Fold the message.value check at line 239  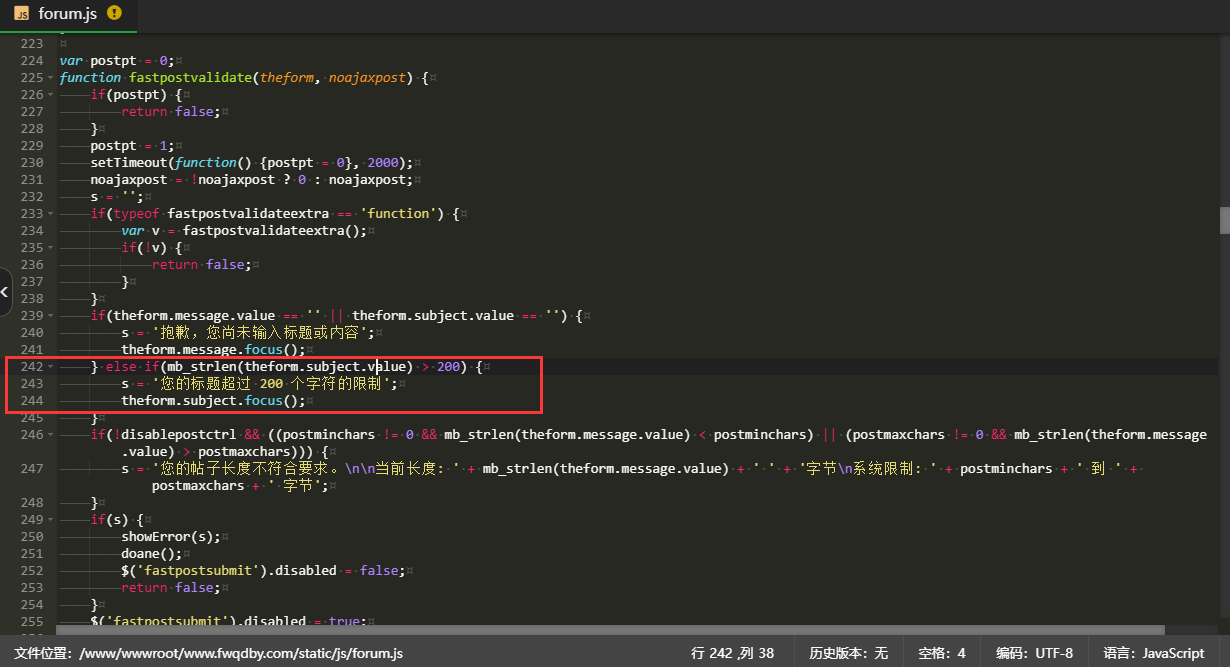51,316
